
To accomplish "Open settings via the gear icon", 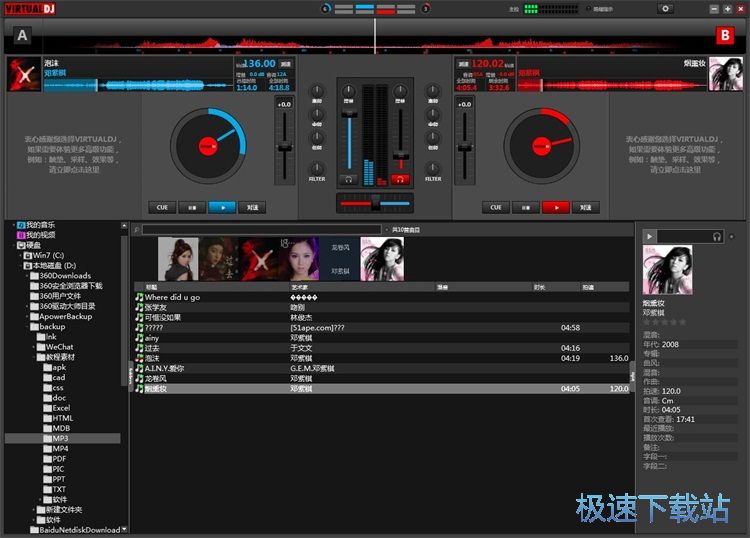I will click(x=665, y=9).
